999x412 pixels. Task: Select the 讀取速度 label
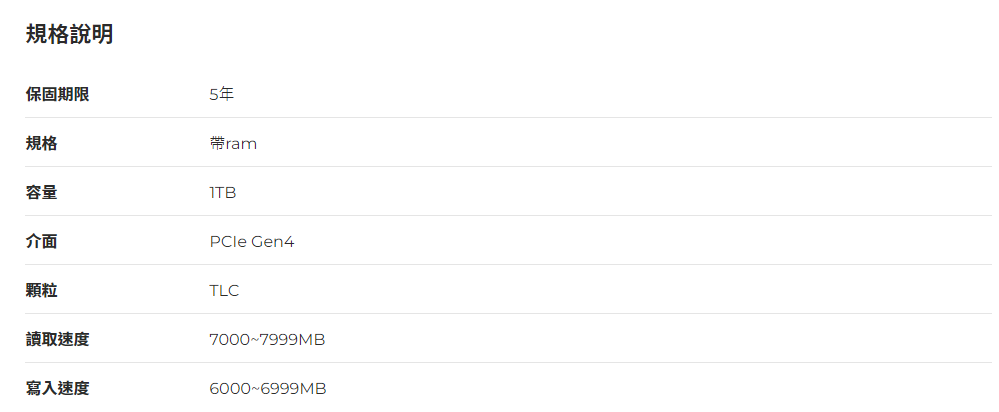point(57,339)
